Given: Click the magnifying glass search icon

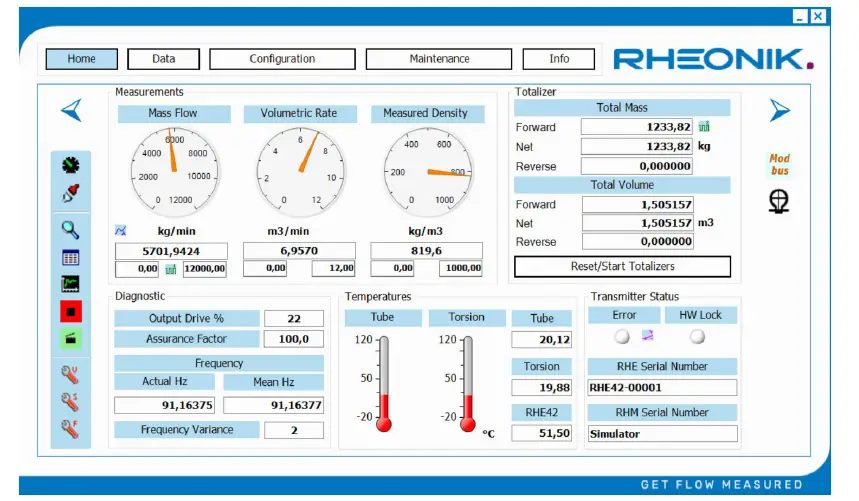Looking at the screenshot, I should [x=70, y=230].
